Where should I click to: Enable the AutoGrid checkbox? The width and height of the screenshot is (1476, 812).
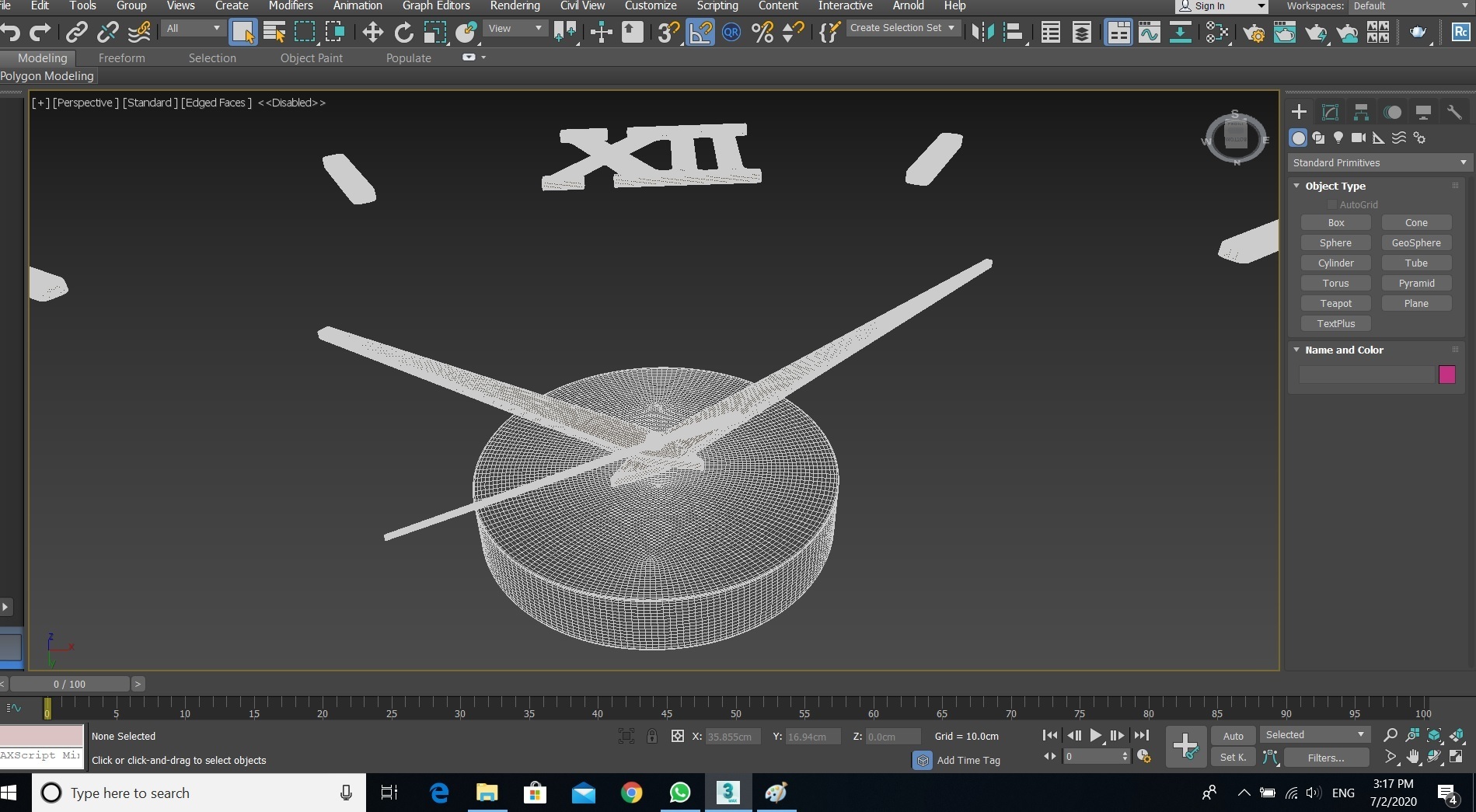click(1331, 204)
